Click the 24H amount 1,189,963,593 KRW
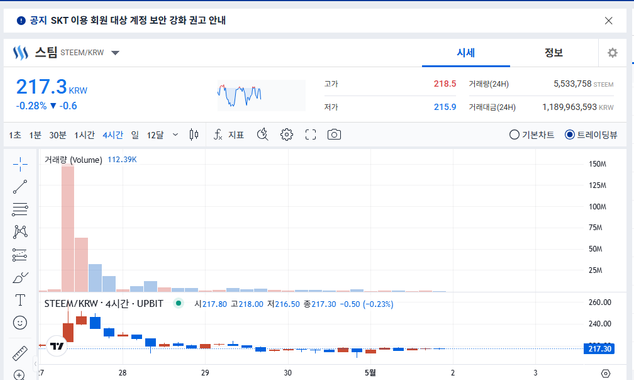Screen dimensions: 634x380 coord(578,107)
